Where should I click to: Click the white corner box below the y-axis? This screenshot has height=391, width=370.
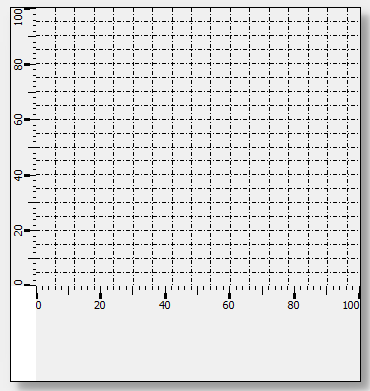[23, 333]
